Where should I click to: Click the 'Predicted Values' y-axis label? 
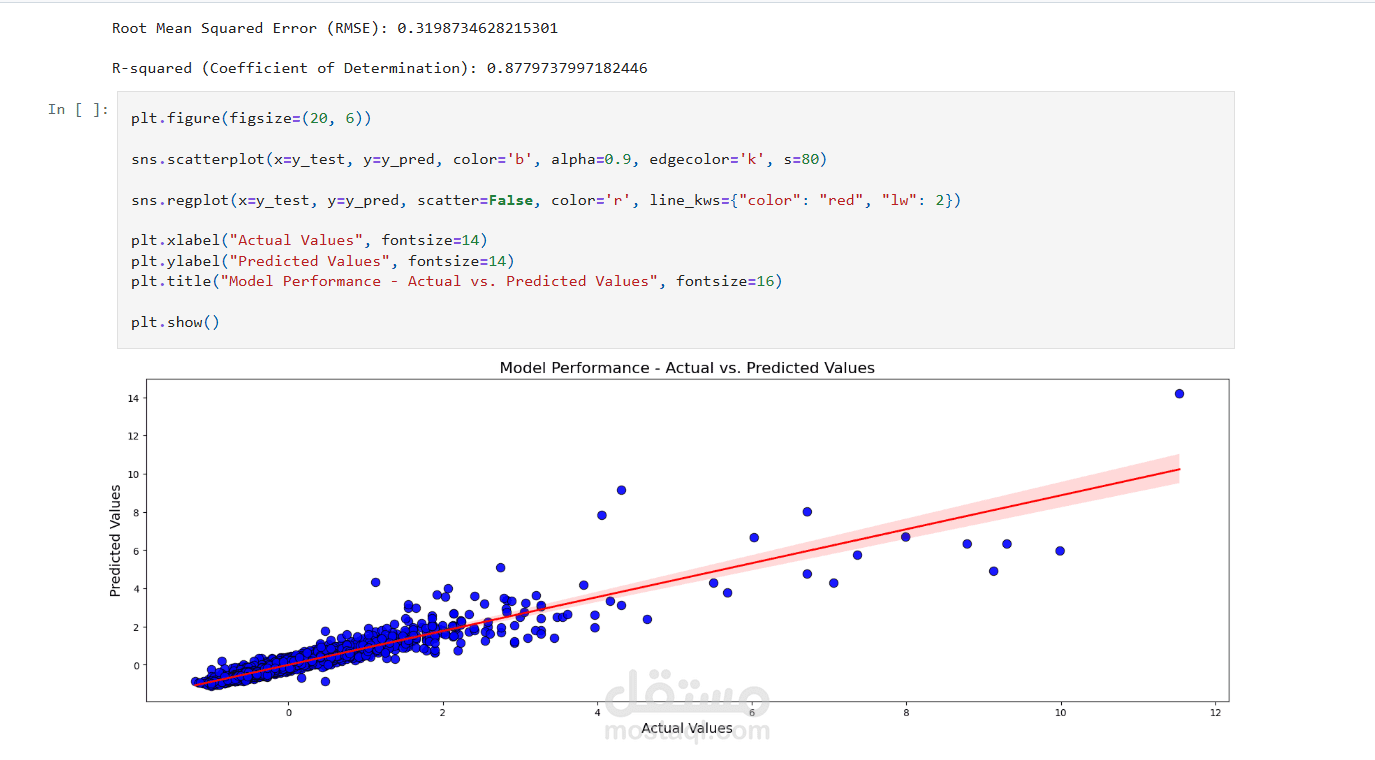click(115, 541)
